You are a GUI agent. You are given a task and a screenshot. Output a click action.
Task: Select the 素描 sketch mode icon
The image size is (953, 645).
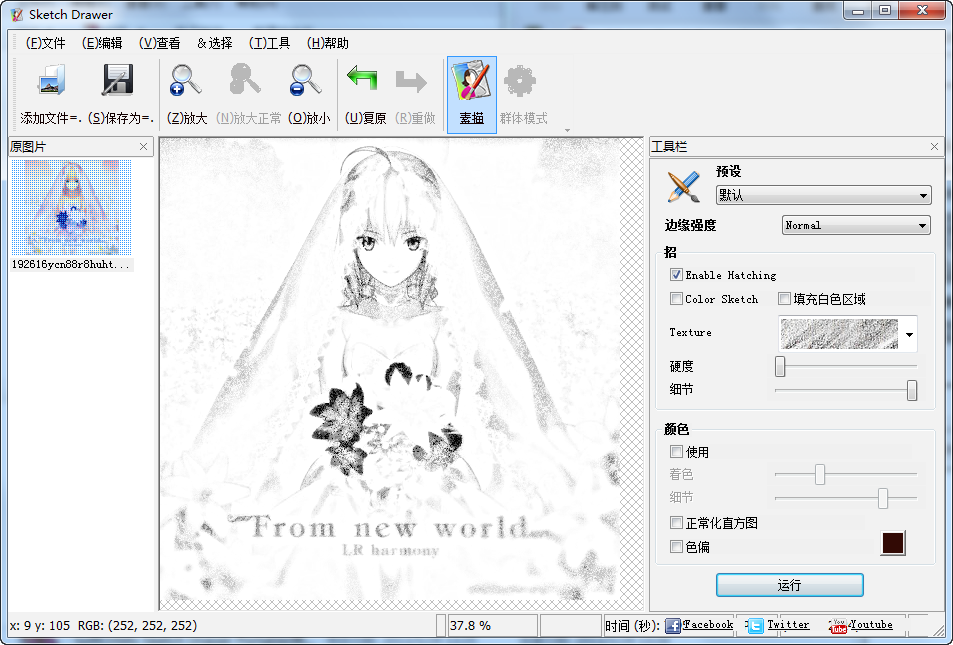click(471, 80)
